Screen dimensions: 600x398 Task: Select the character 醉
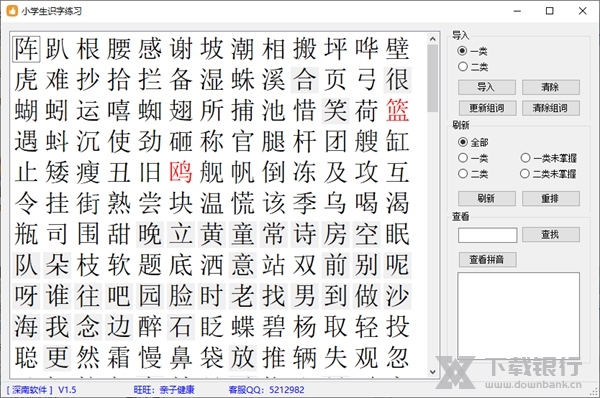150,327
